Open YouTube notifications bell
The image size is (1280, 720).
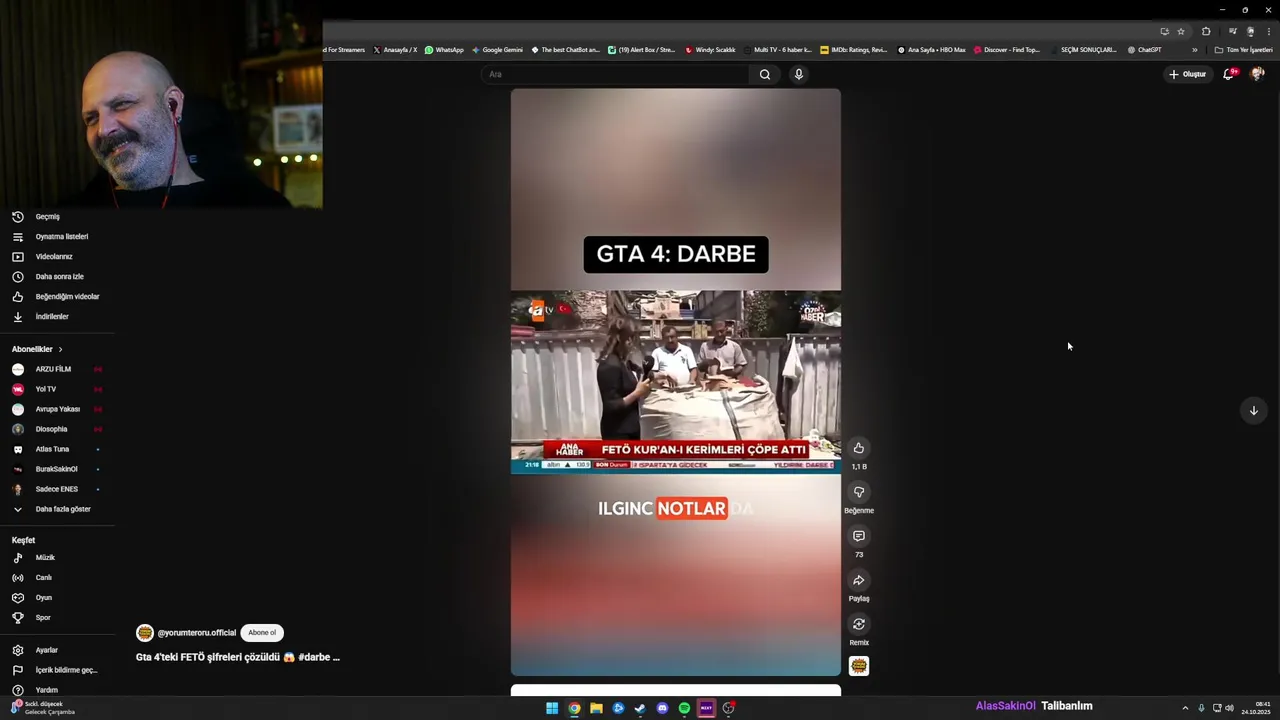coord(1229,74)
